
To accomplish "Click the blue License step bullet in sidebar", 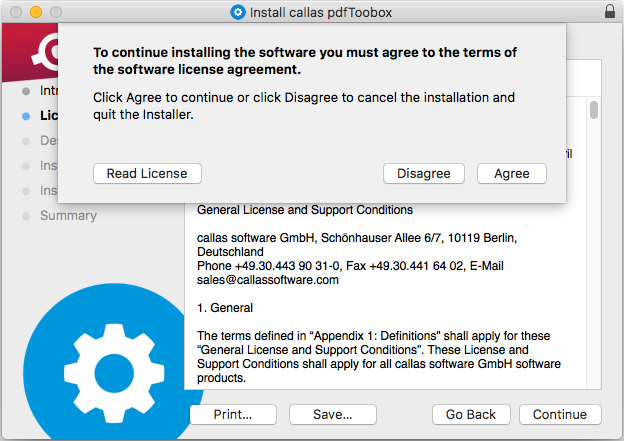I will point(26,116).
